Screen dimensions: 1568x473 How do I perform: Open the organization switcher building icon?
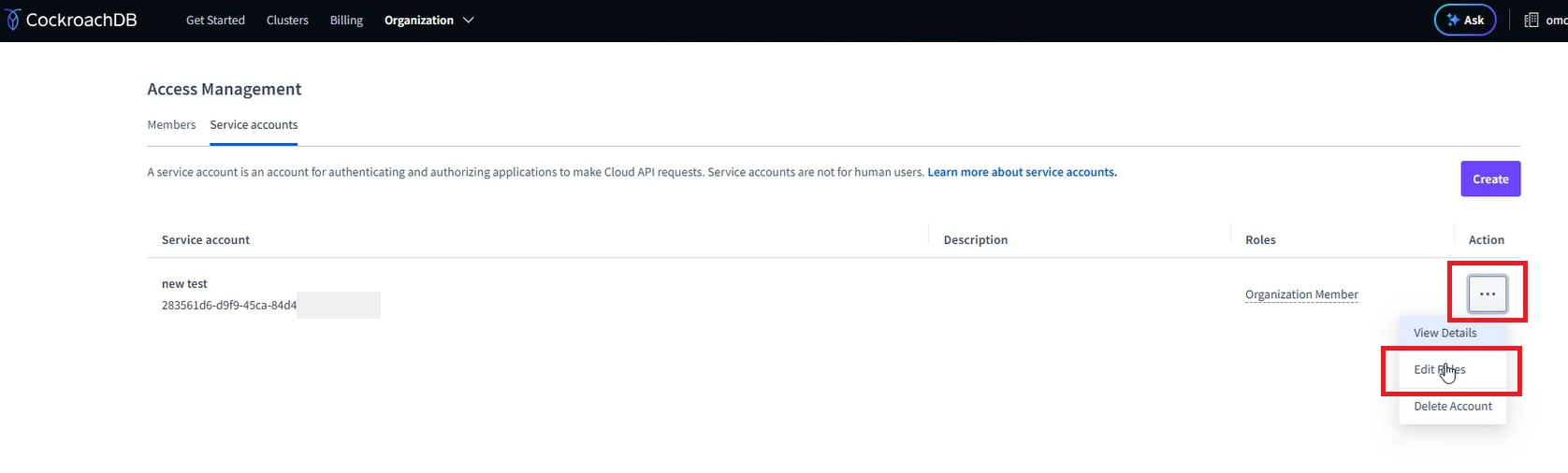(1532, 20)
